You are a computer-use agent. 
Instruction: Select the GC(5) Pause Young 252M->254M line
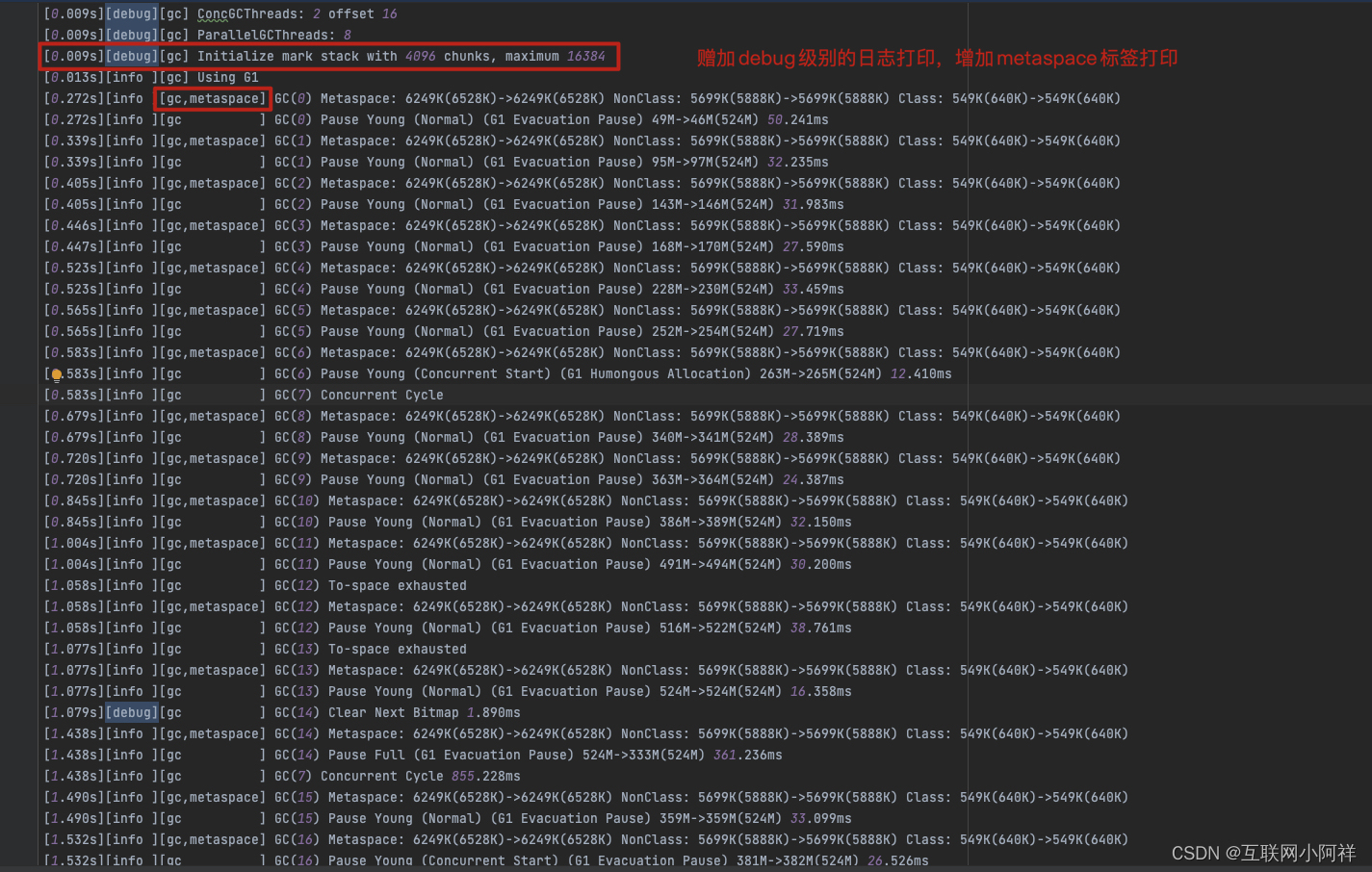point(444,331)
